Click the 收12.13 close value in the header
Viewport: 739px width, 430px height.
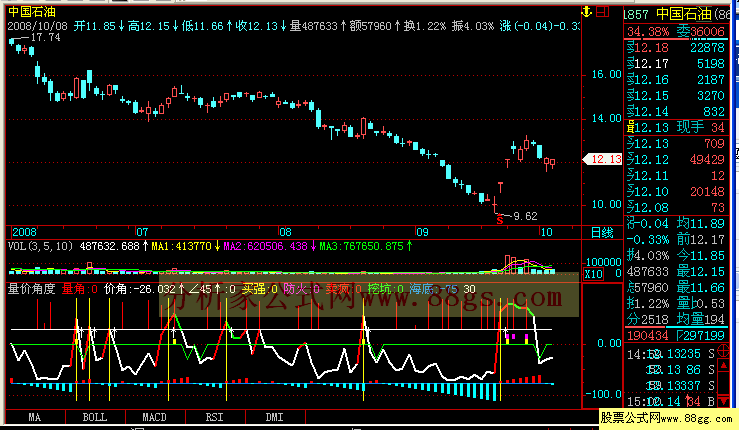click(256, 26)
